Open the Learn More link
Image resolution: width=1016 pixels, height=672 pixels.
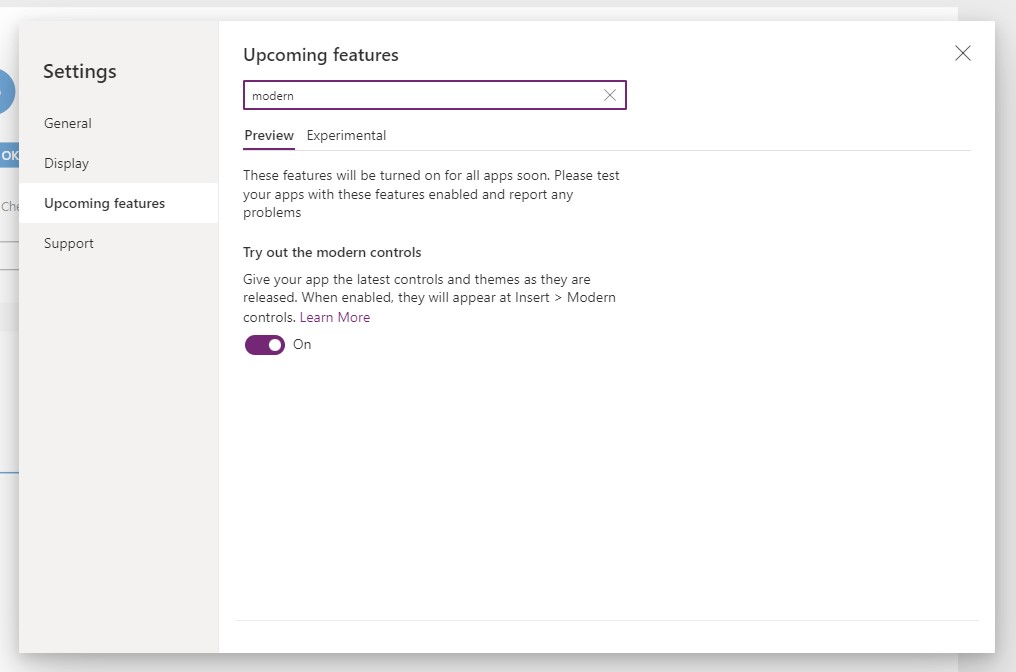(335, 317)
